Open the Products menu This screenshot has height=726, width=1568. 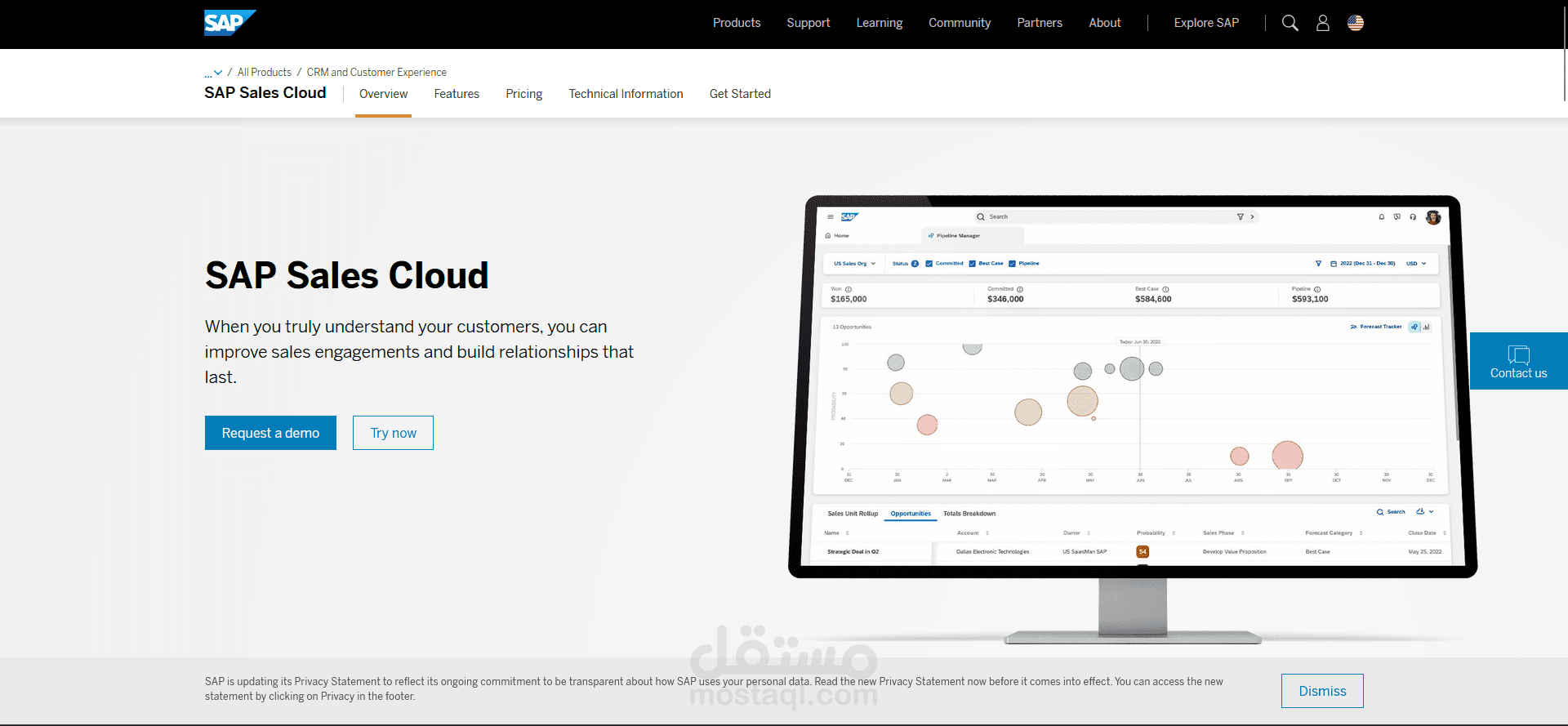click(x=737, y=23)
